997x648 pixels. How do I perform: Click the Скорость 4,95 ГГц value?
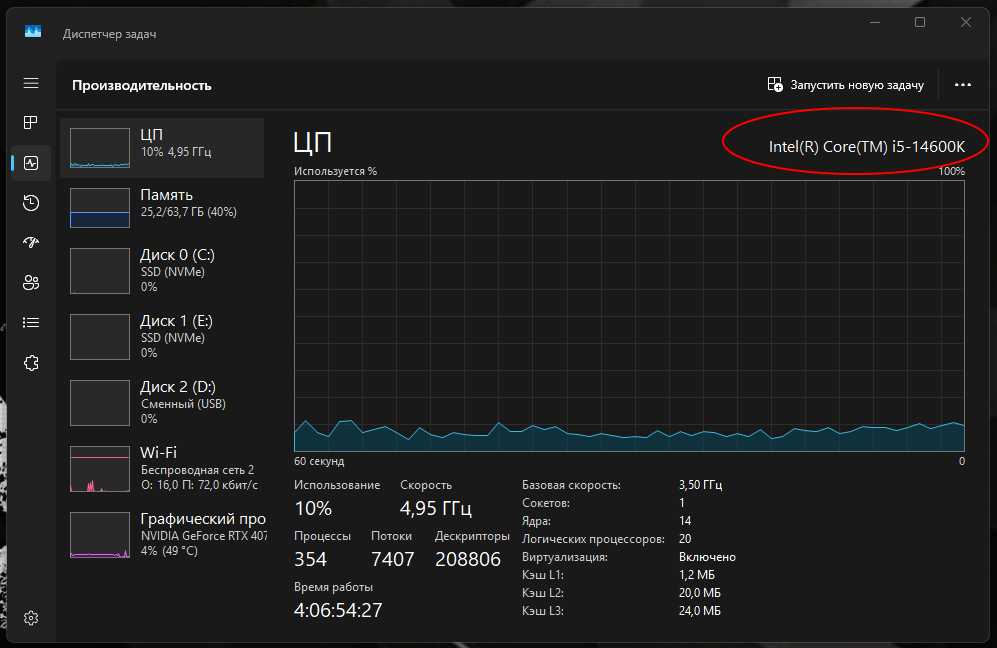click(436, 508)
